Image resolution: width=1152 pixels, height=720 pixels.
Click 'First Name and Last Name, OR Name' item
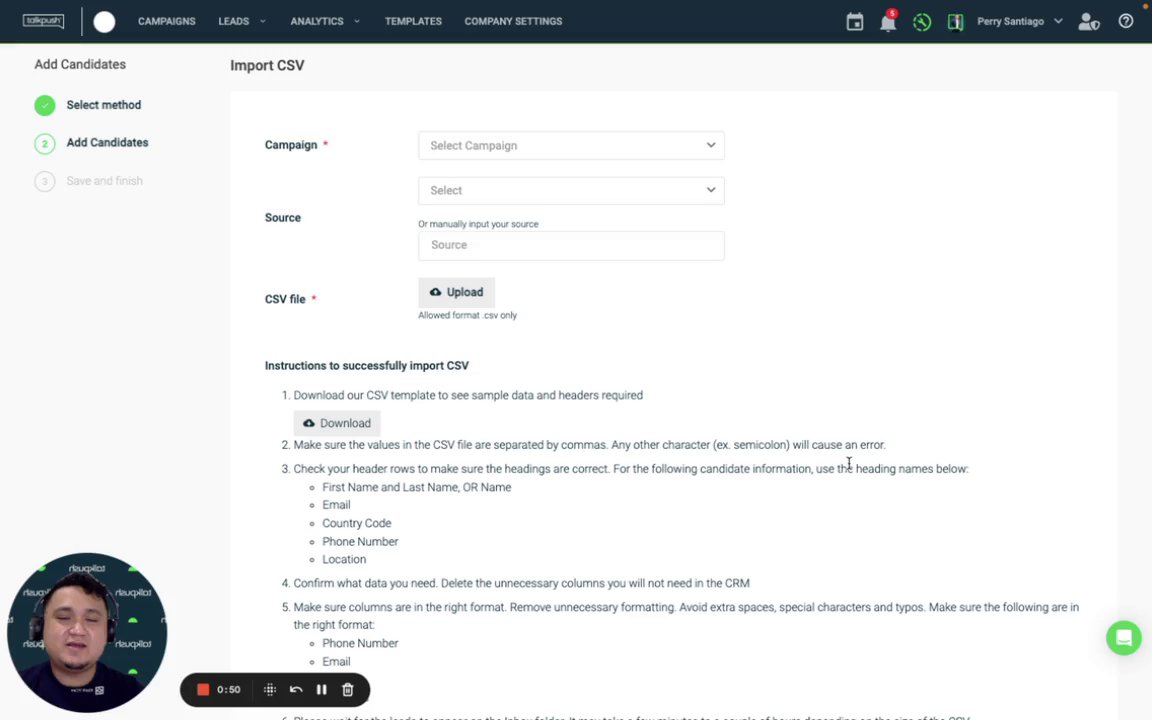click(417, 487)
